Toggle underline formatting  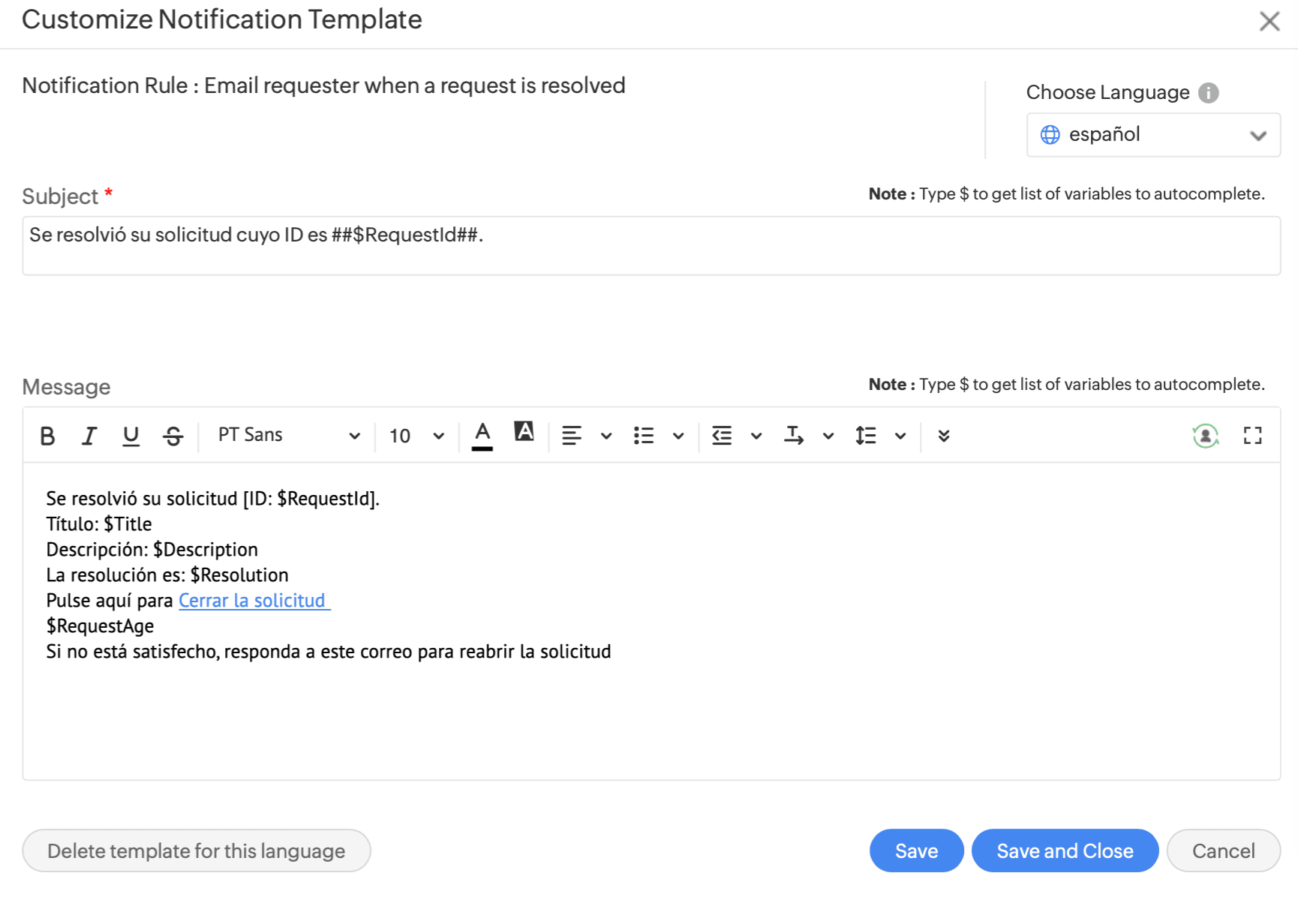[x=131, y=436]
